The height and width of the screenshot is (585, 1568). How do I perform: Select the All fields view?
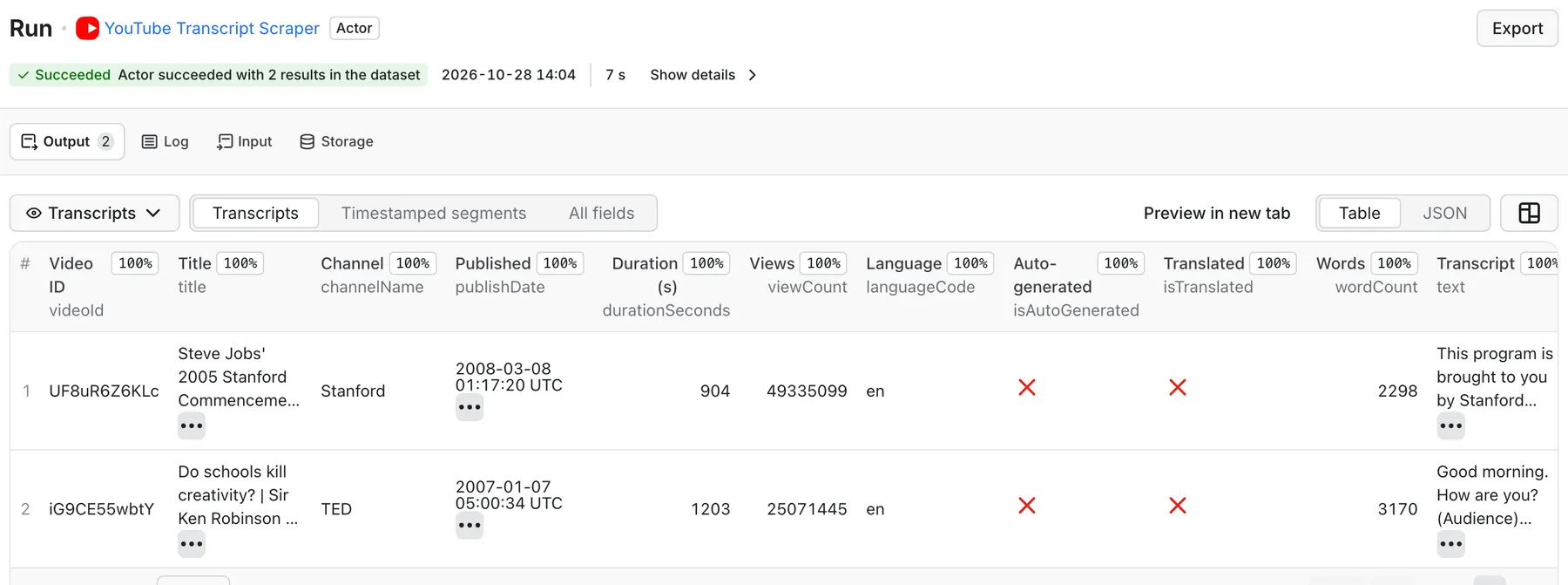(x=601, y=213)
